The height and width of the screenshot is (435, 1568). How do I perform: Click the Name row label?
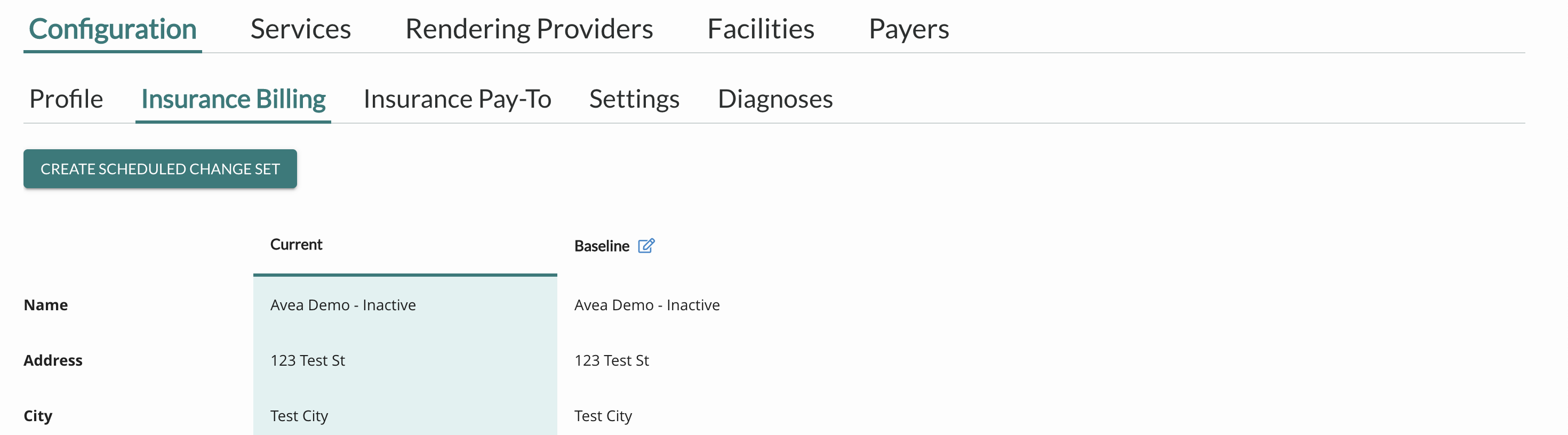46,305
